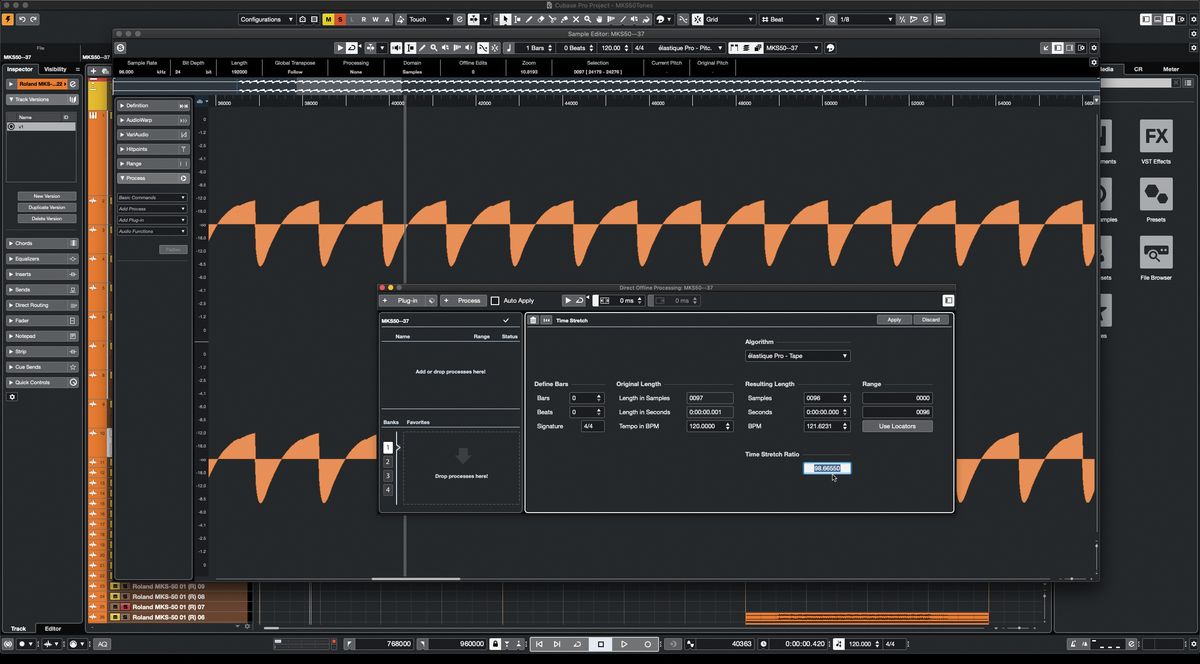Select the Range Selection tool in the Sample Editor
Image resolution: width=1200 pixels, height=664 pixels.
point(409,47)
